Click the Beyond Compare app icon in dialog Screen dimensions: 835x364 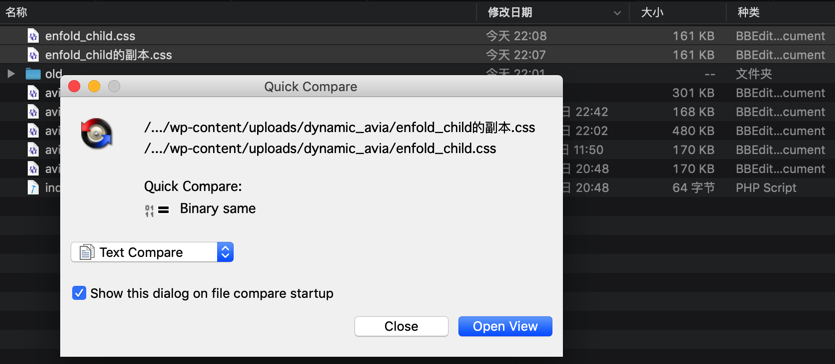97,133
